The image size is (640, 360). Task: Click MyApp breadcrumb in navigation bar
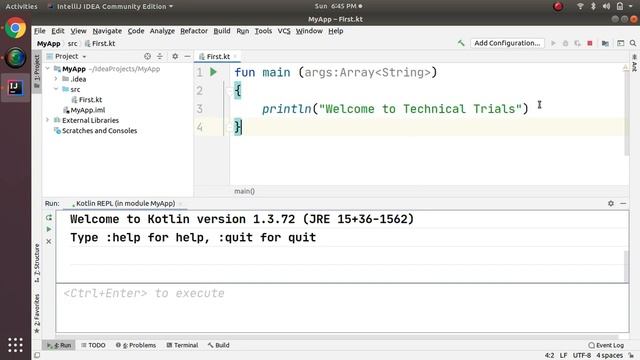[x=49, y=43]
